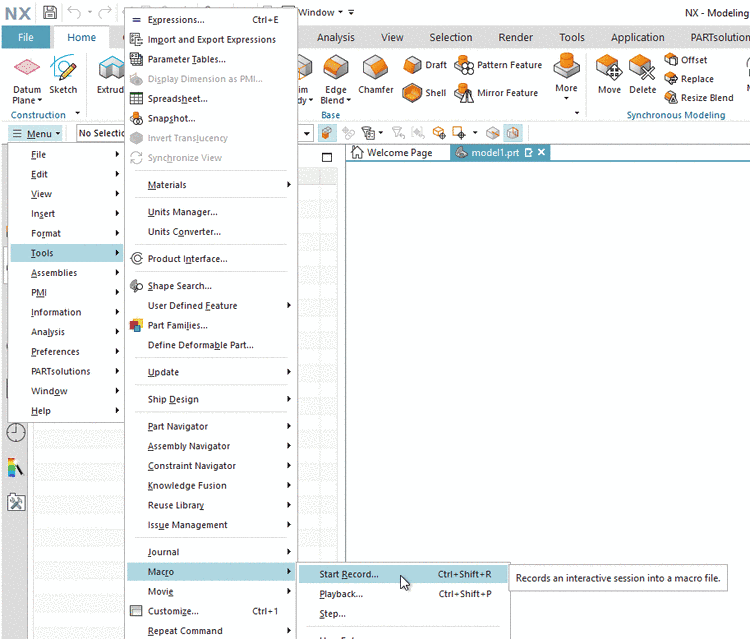Switch to the Selection ribbon tab
Image resolution: width=750 pixels, height=639 pixels.
coord(451,37)
